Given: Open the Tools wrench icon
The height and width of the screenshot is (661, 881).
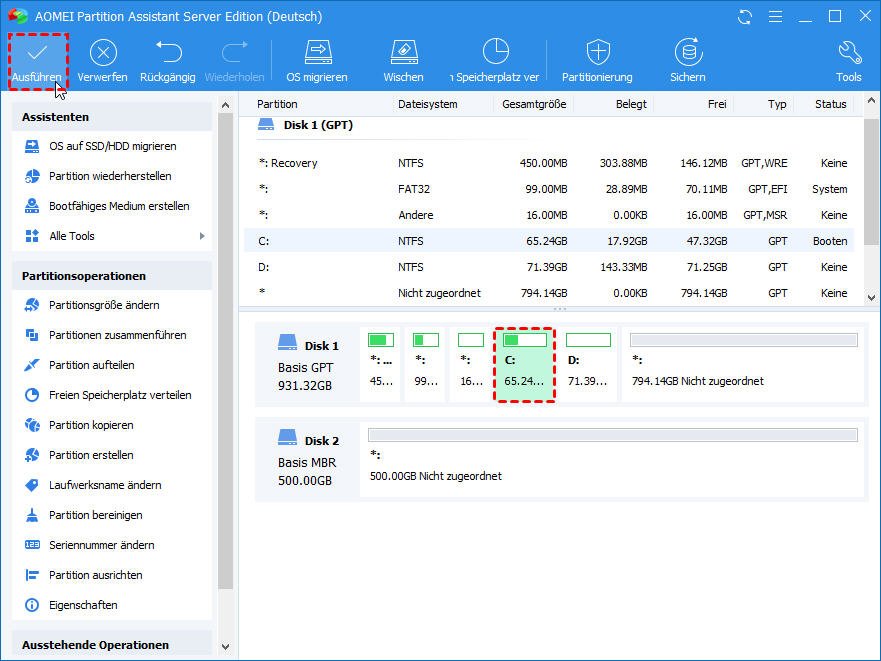Looking at the screenshot, I should click(x=848, y=54).
